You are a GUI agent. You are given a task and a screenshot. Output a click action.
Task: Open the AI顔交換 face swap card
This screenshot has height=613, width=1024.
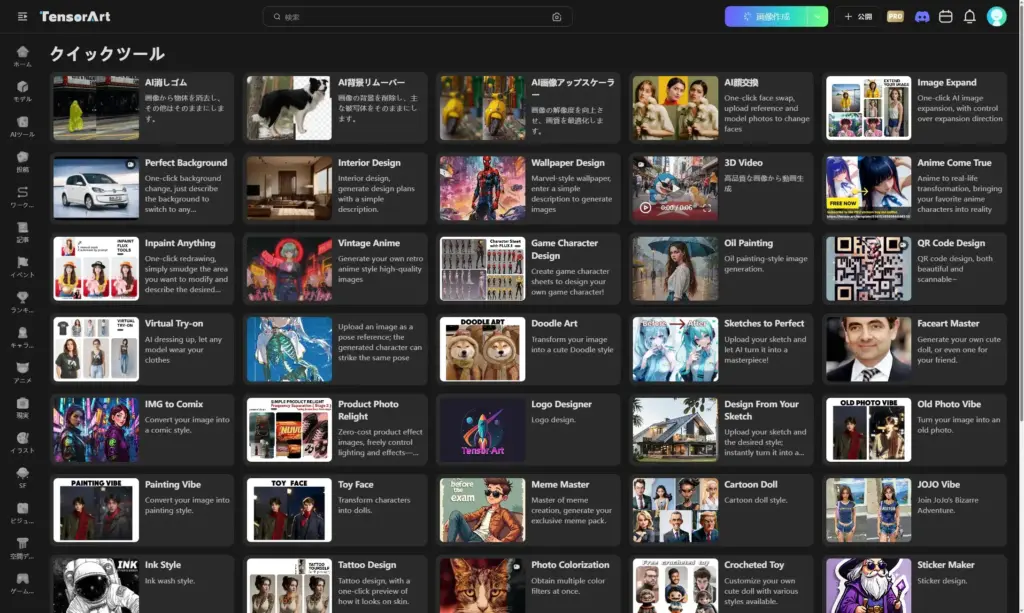click(721, 108)
